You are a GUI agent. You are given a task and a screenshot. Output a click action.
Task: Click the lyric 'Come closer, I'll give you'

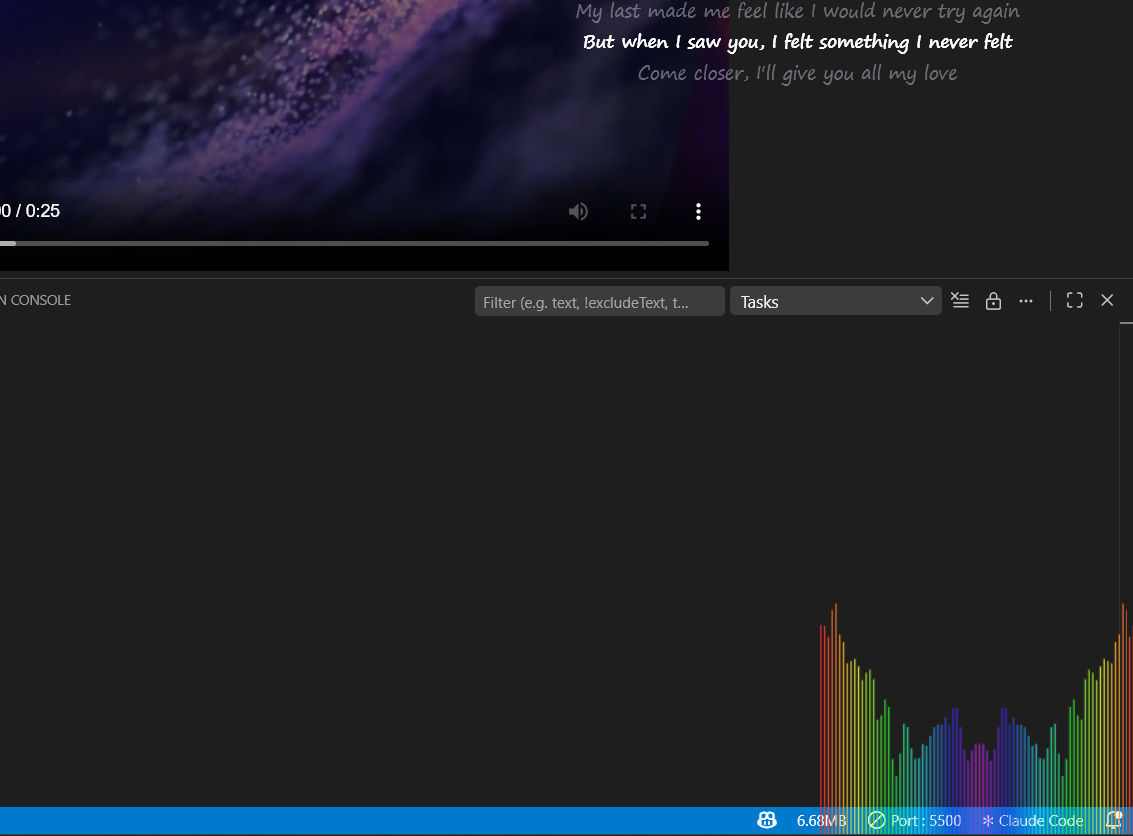tap(797, 73)
